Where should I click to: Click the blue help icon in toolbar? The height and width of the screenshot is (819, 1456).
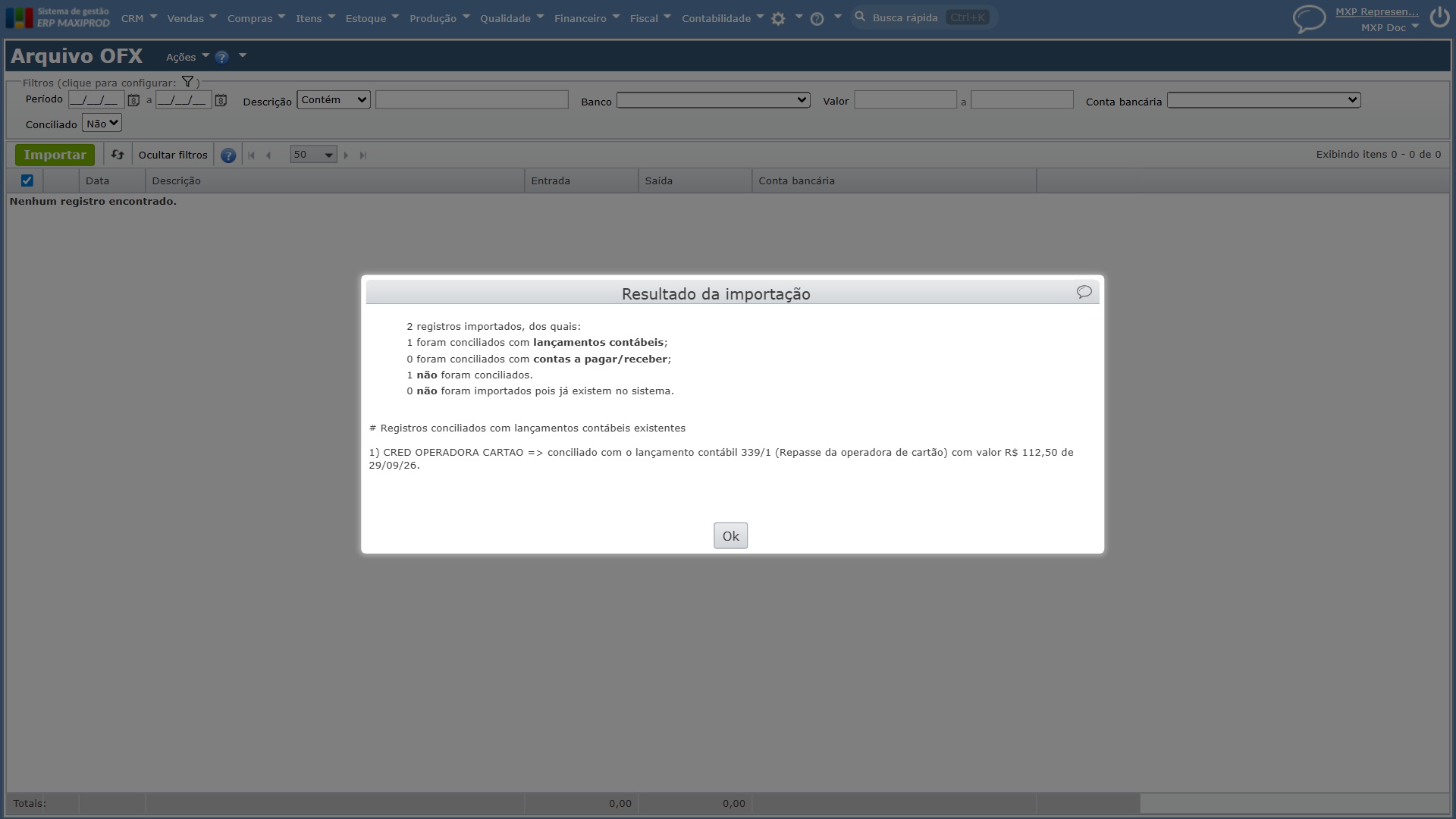(228, 155)
